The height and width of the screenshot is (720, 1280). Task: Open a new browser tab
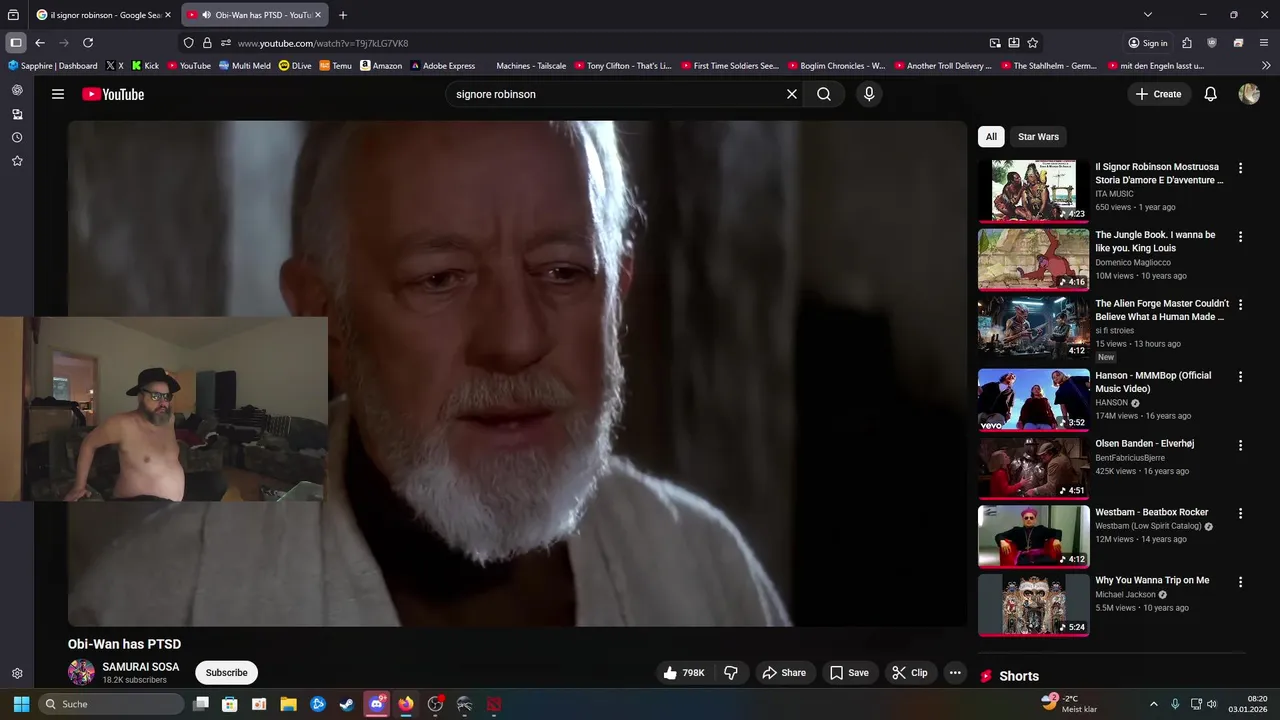tap(343, 15)
